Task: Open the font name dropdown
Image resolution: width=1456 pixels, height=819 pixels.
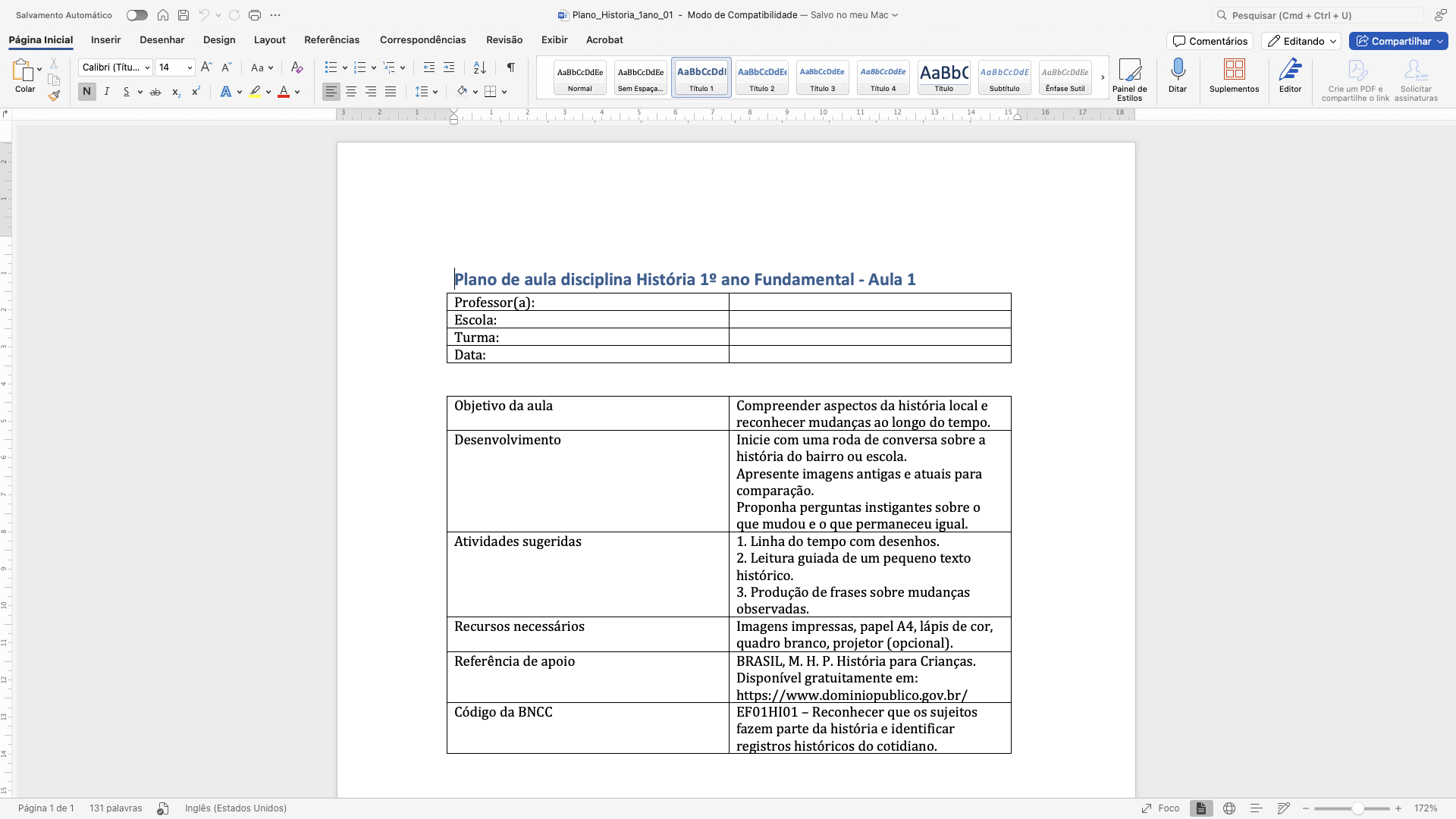Action: tap(147, 67)
